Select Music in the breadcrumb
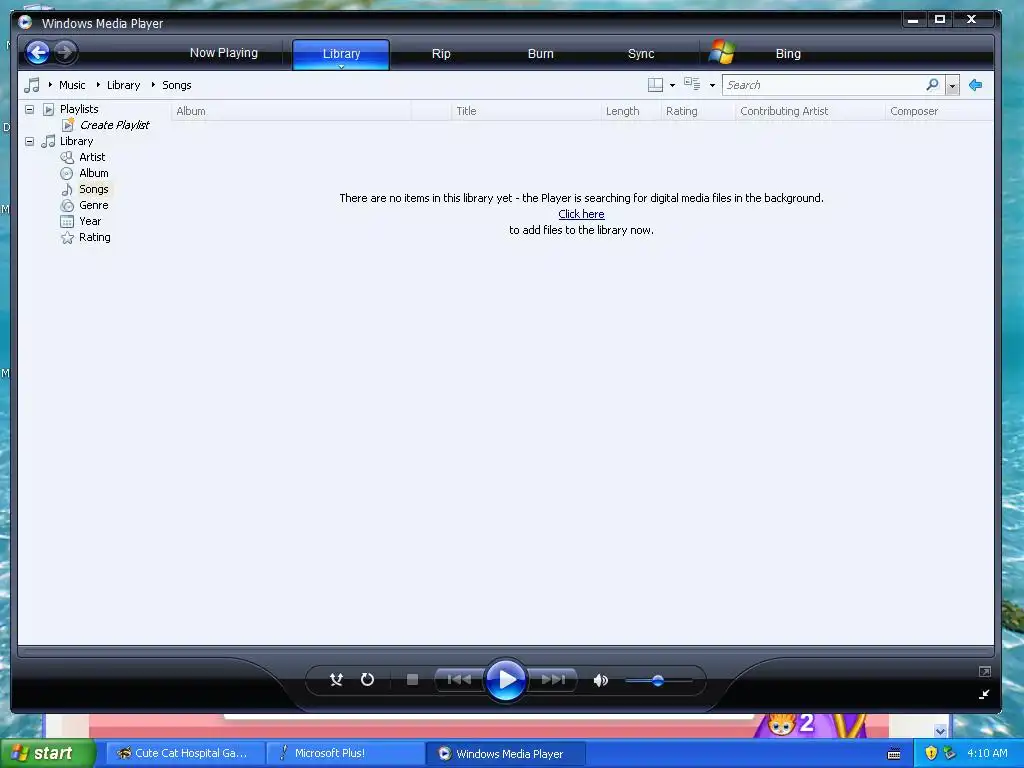 [x=72, y=85]
